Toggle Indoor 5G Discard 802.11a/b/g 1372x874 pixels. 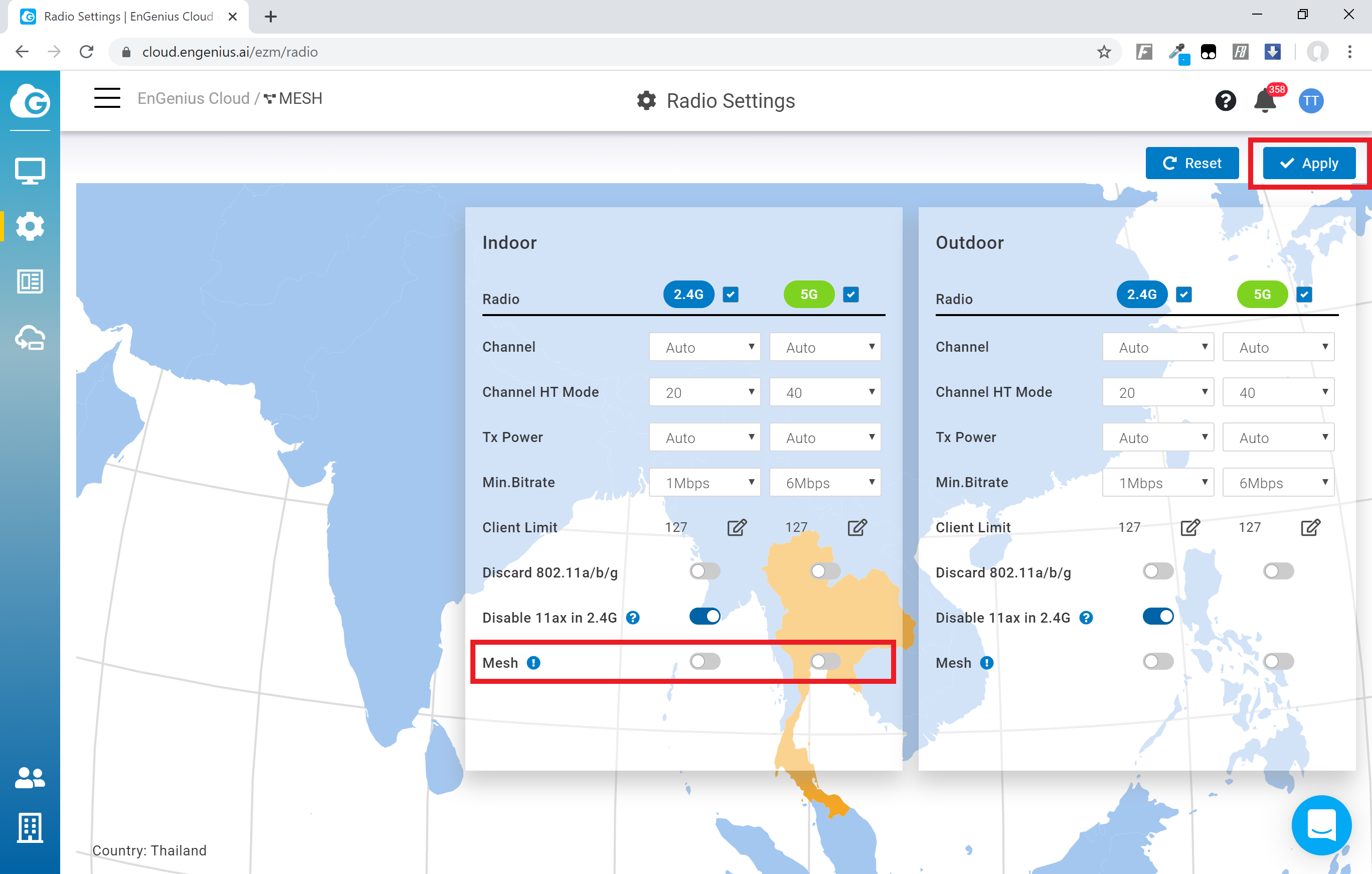tap(825, 570)
